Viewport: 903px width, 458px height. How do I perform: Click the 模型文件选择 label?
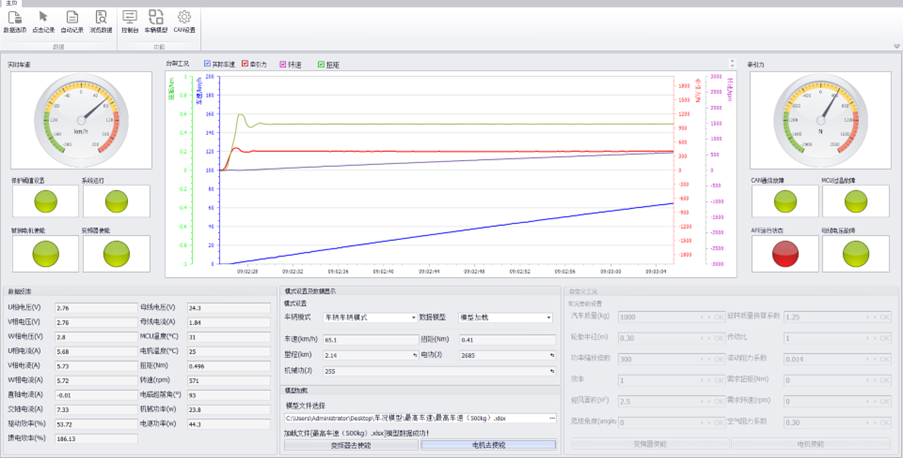tap(305, 406)
